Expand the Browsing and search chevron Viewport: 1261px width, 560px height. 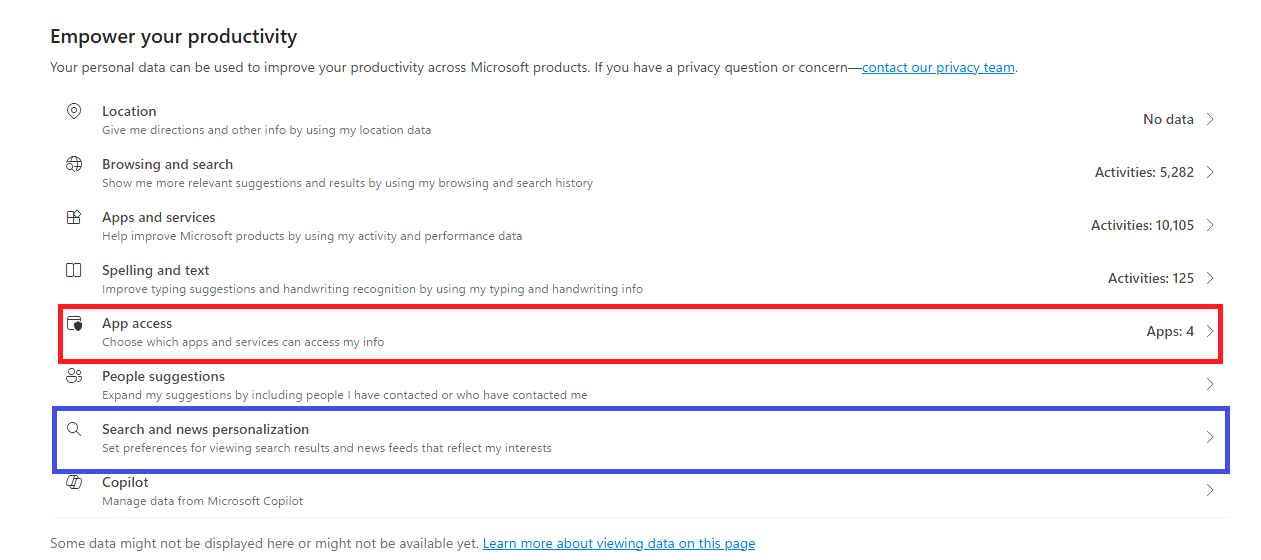(x=1210, y=172)
